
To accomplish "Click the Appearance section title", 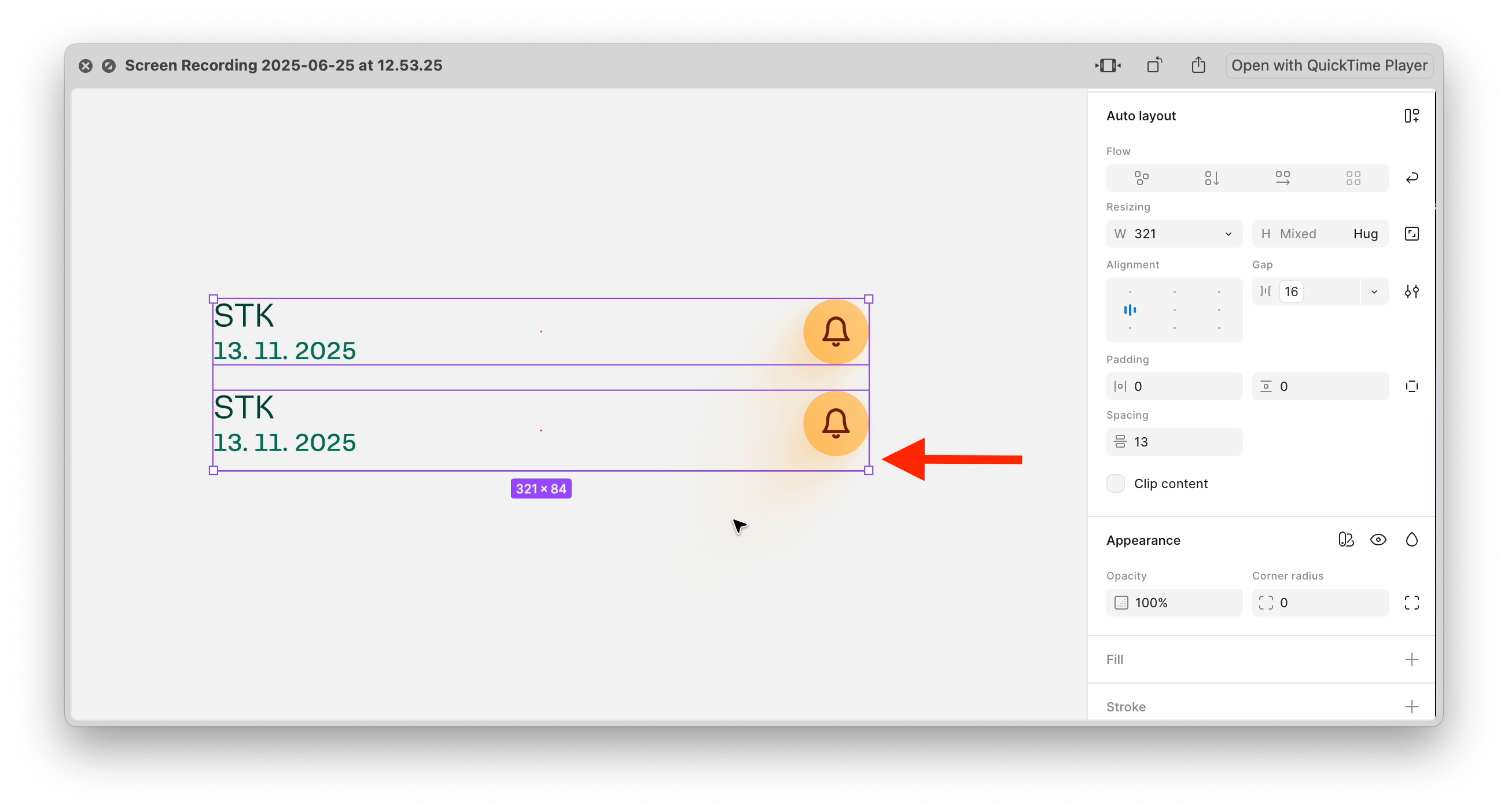I will (x=1143, y=540).
